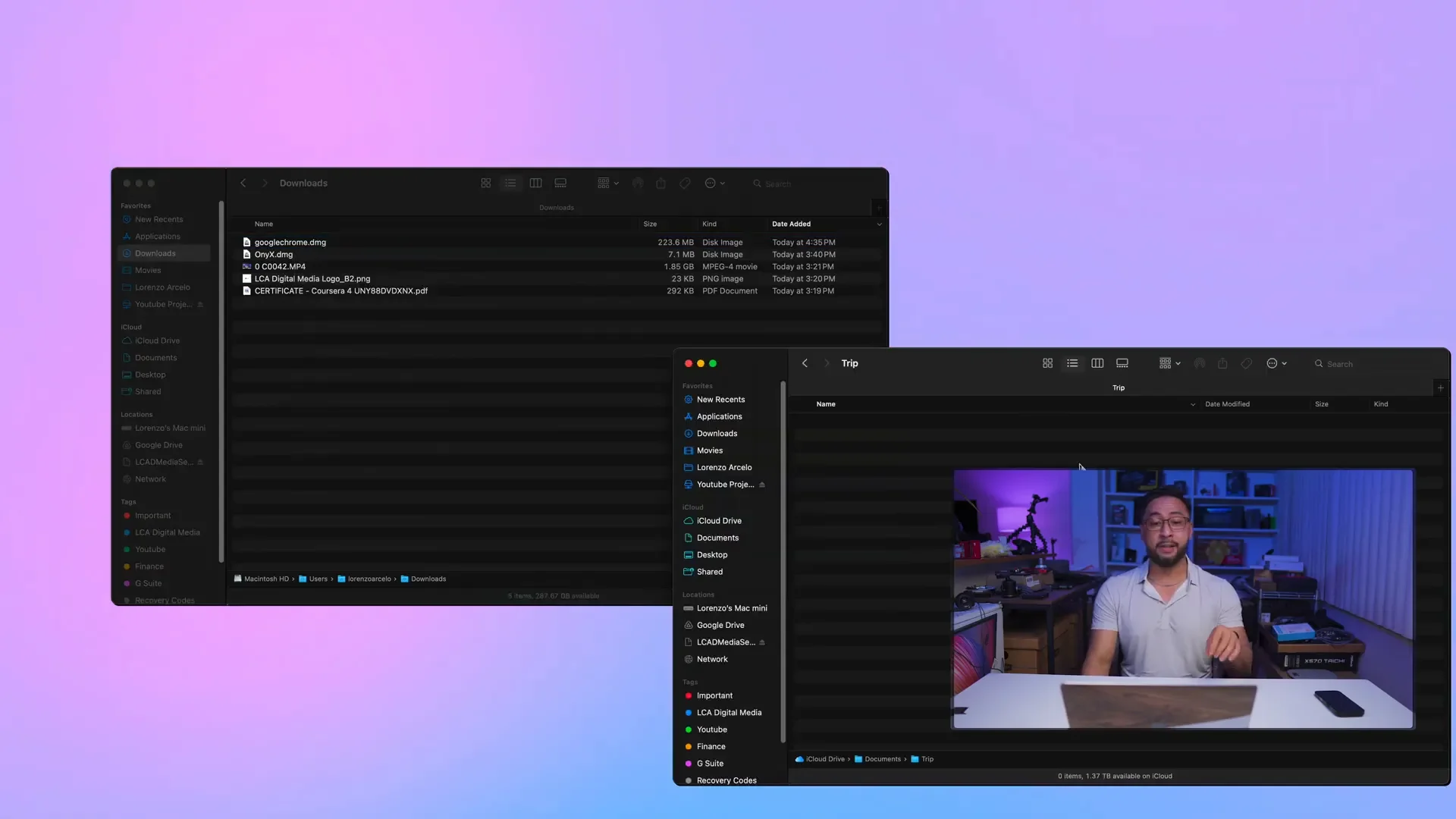Click the webcam video overlay thumbnail
Screen dimensions: 1456x819
coord(1183,599)
